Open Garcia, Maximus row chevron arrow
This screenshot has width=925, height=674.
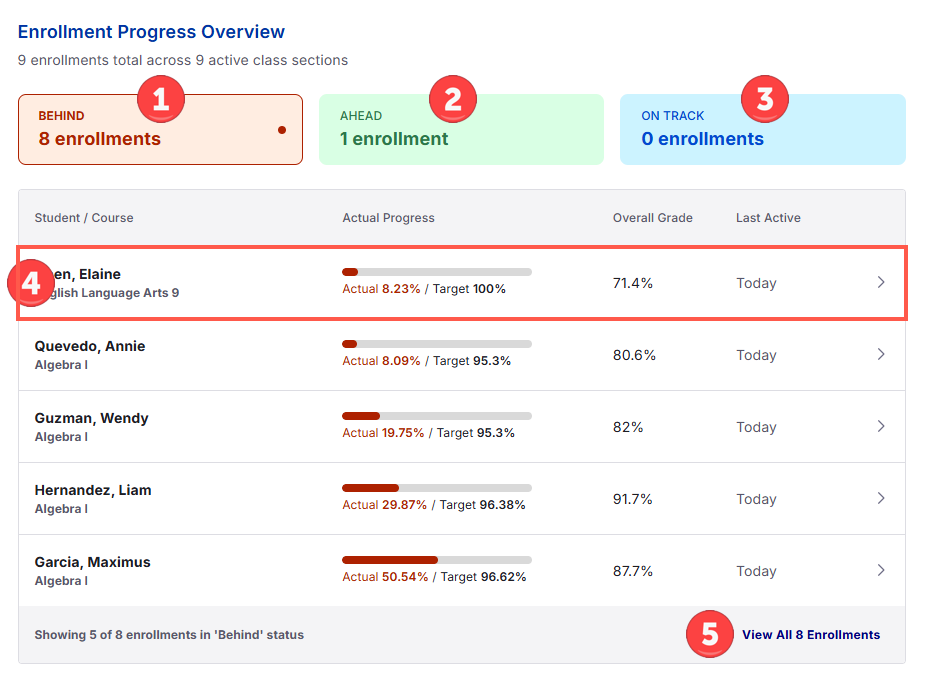coord(881,570)
